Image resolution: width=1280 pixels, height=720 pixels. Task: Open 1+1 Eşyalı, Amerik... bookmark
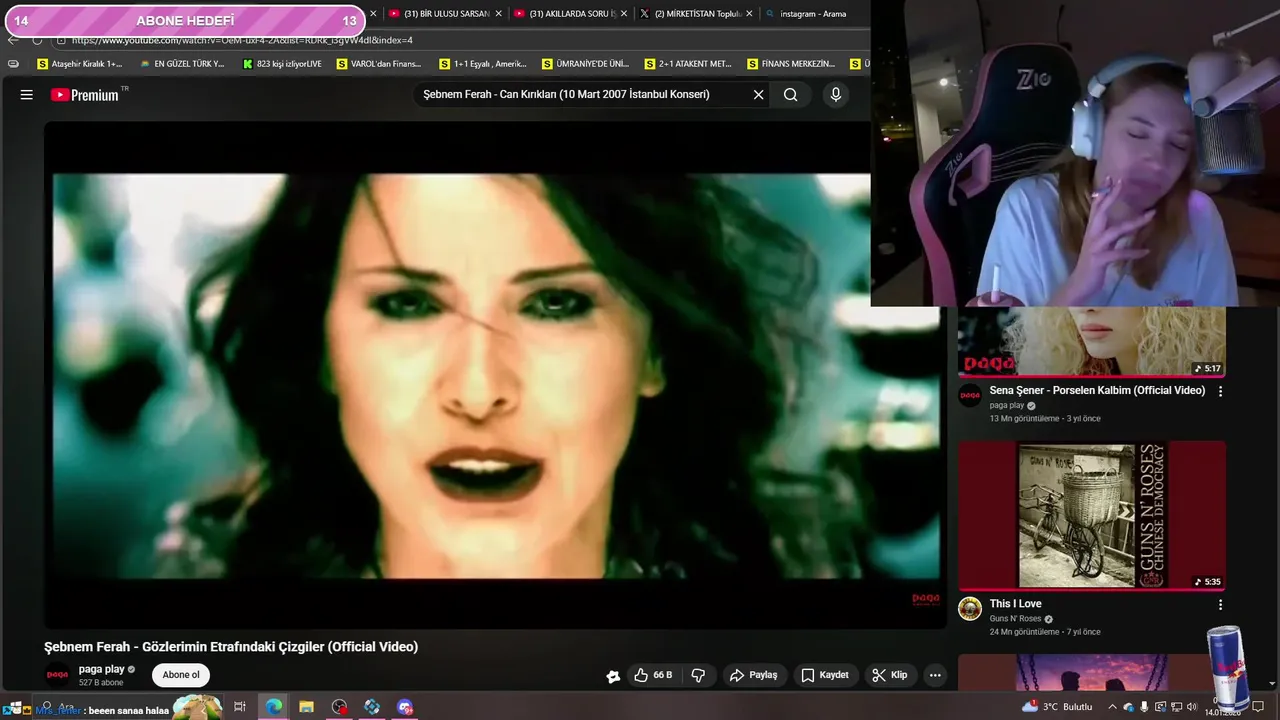tap(483, 64)
